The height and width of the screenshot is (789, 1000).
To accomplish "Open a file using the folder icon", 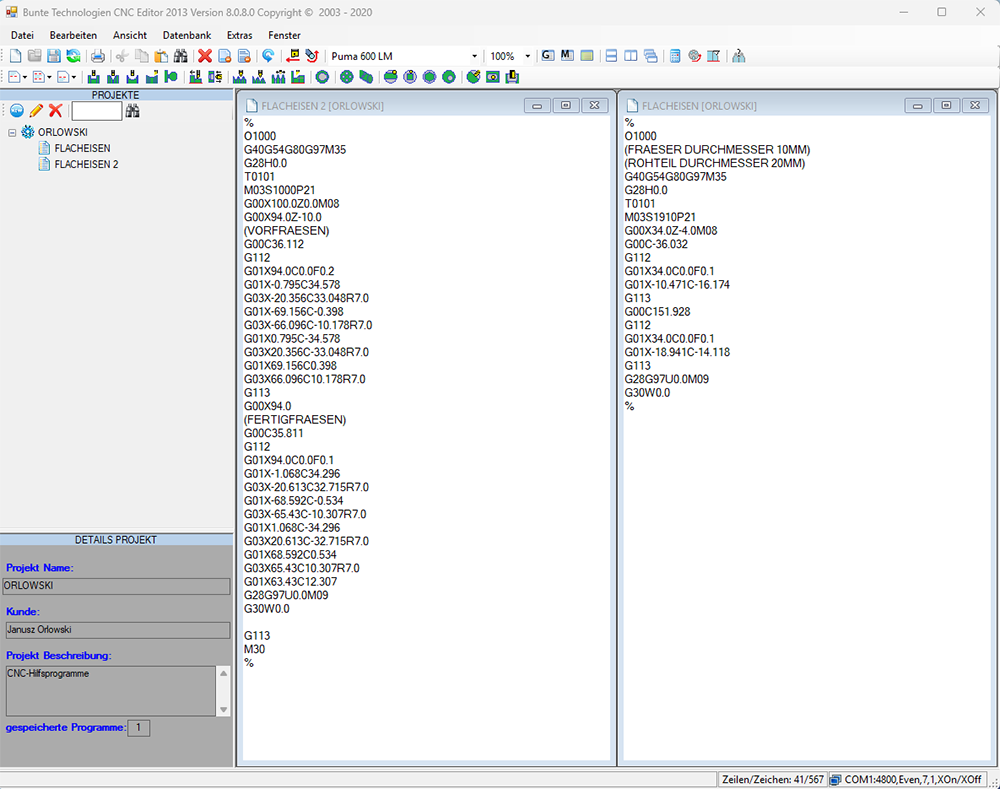I will coord(34,56).
